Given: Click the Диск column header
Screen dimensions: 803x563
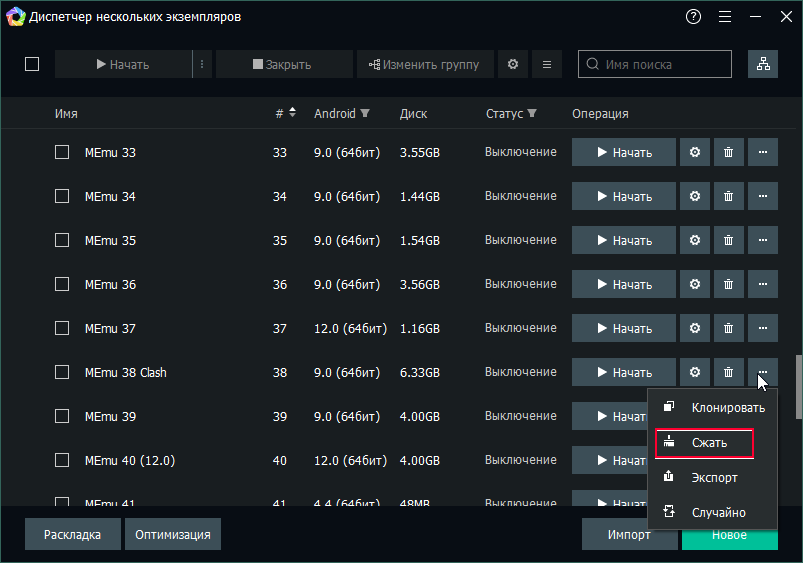Looking at the screenshot, I should click(x=413, y=114).
